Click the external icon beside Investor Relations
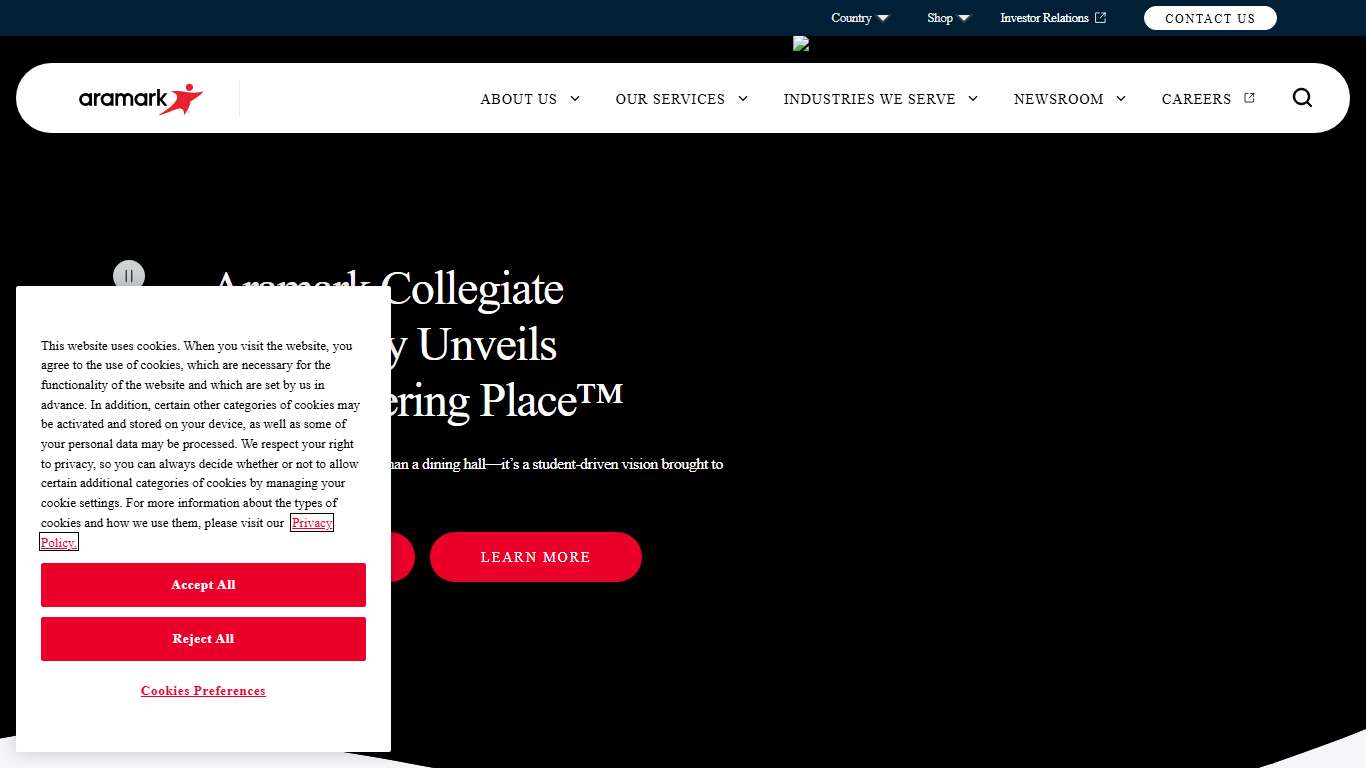1366x768 pixels. tap(1101, 18)
